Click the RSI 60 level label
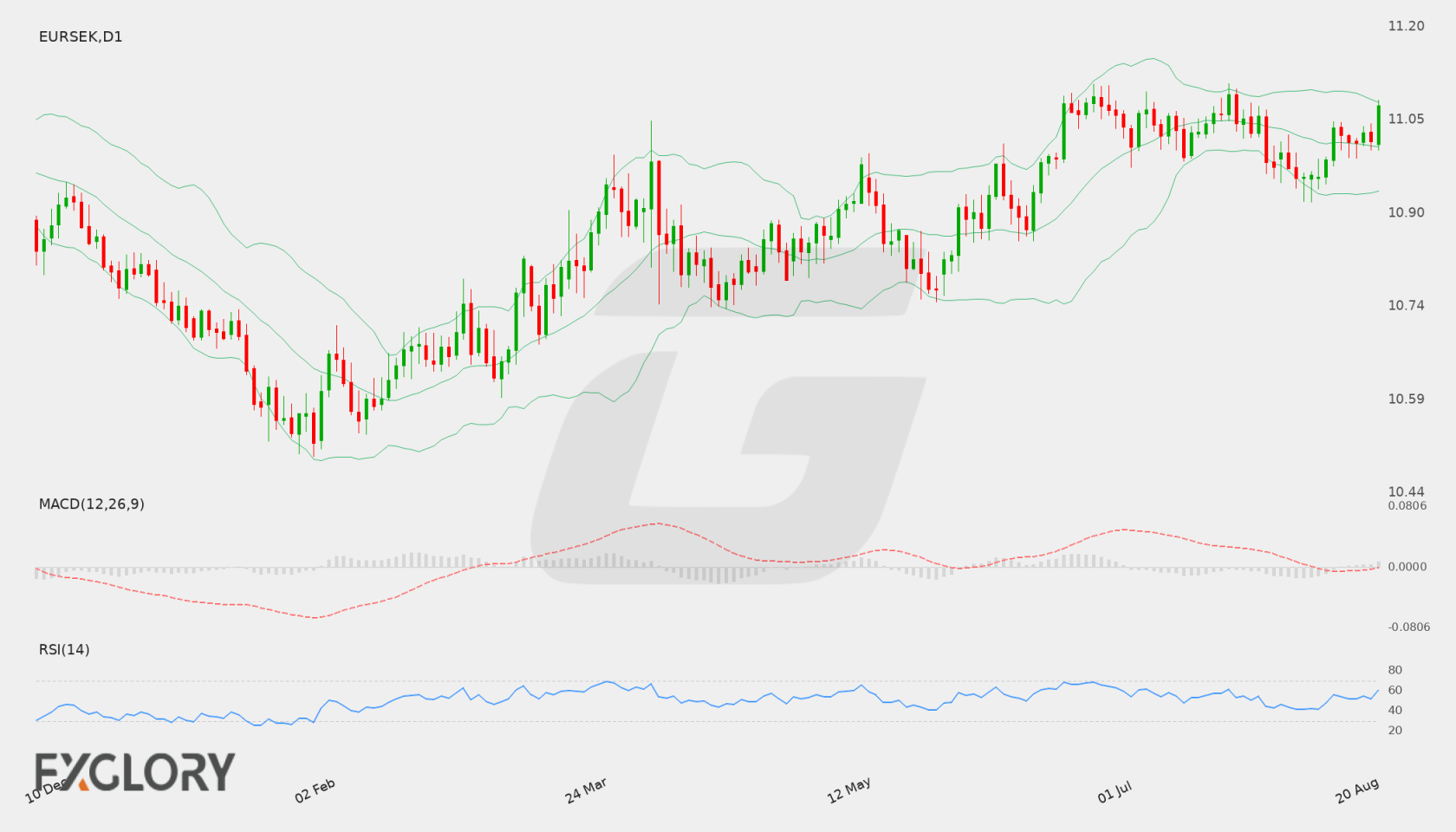 pos(1395,690)
